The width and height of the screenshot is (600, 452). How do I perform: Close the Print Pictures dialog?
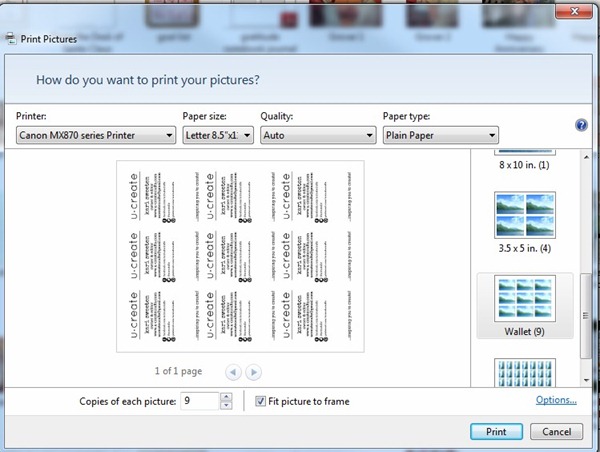[x=573, y=11]
